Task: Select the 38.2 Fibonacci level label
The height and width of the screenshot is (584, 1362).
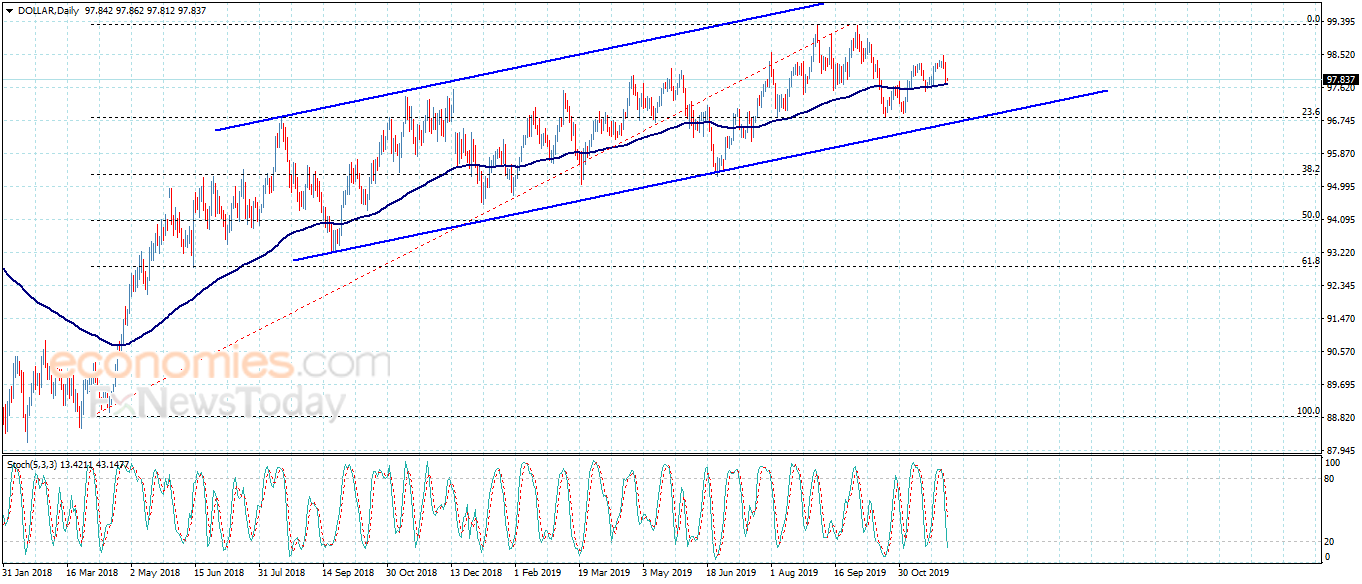Action: pos(1311,170)
